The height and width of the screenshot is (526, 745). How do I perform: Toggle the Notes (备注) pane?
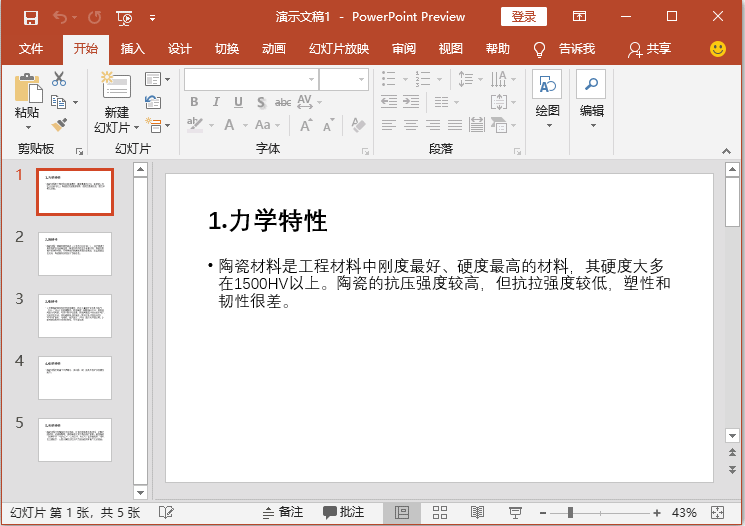coord(283,512)
